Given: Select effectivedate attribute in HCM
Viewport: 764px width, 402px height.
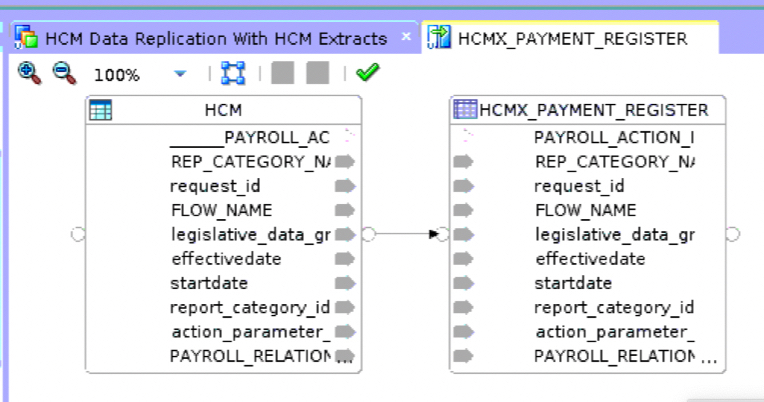Looking at the screenshot, I should pos(226,259).
